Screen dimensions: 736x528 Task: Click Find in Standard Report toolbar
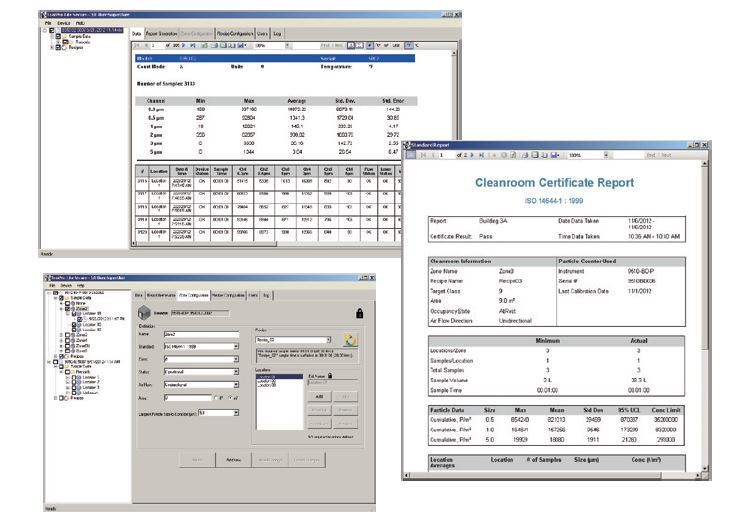tap(651, 155)
